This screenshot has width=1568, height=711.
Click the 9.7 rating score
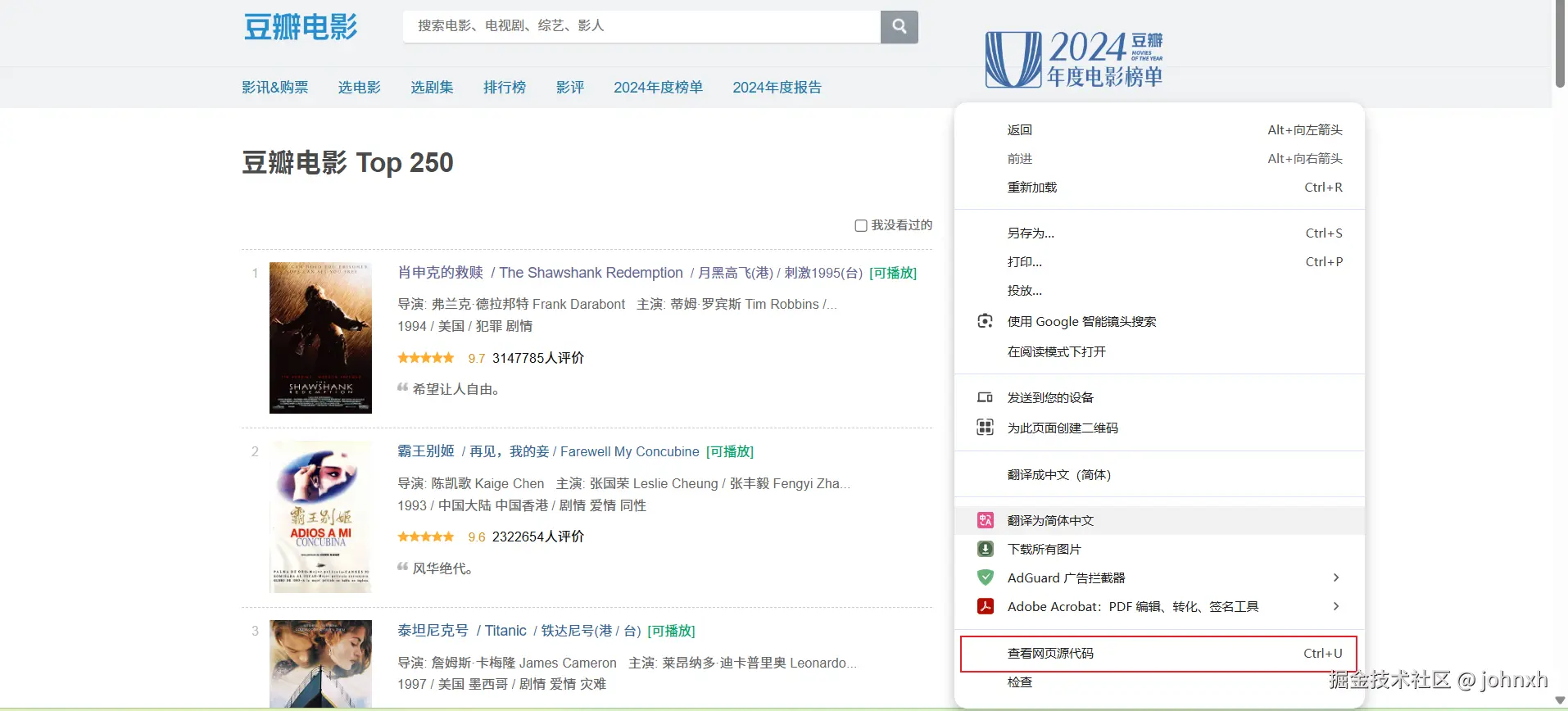coord(477,358)
